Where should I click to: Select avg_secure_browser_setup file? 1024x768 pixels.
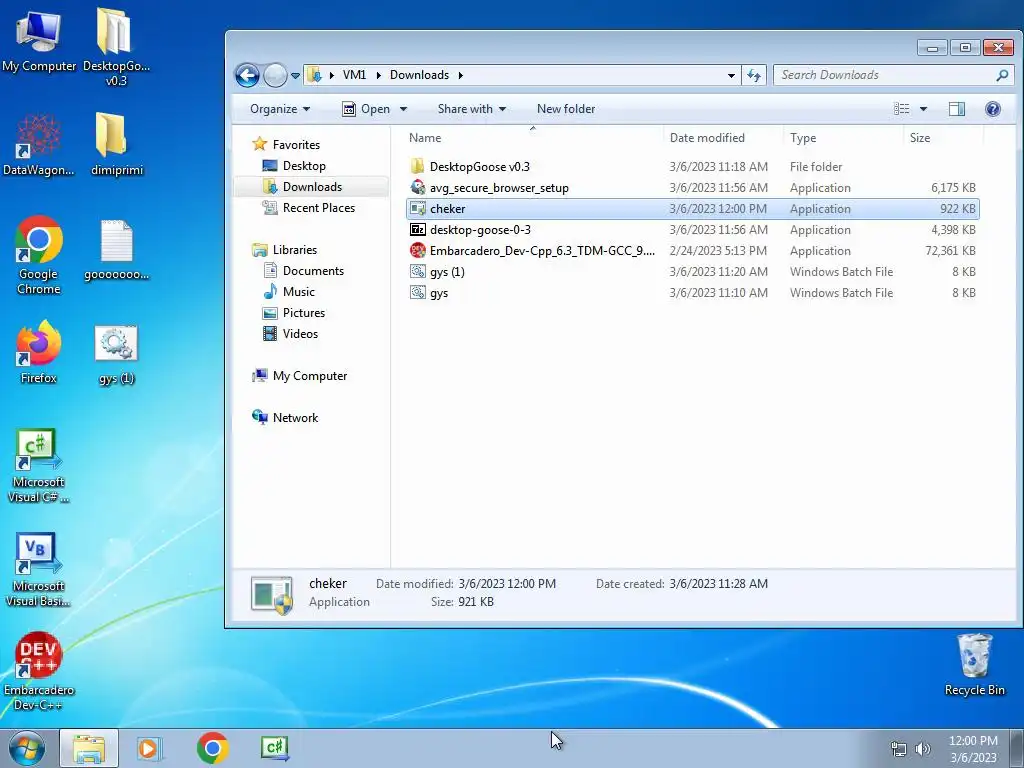coord(692,187)
